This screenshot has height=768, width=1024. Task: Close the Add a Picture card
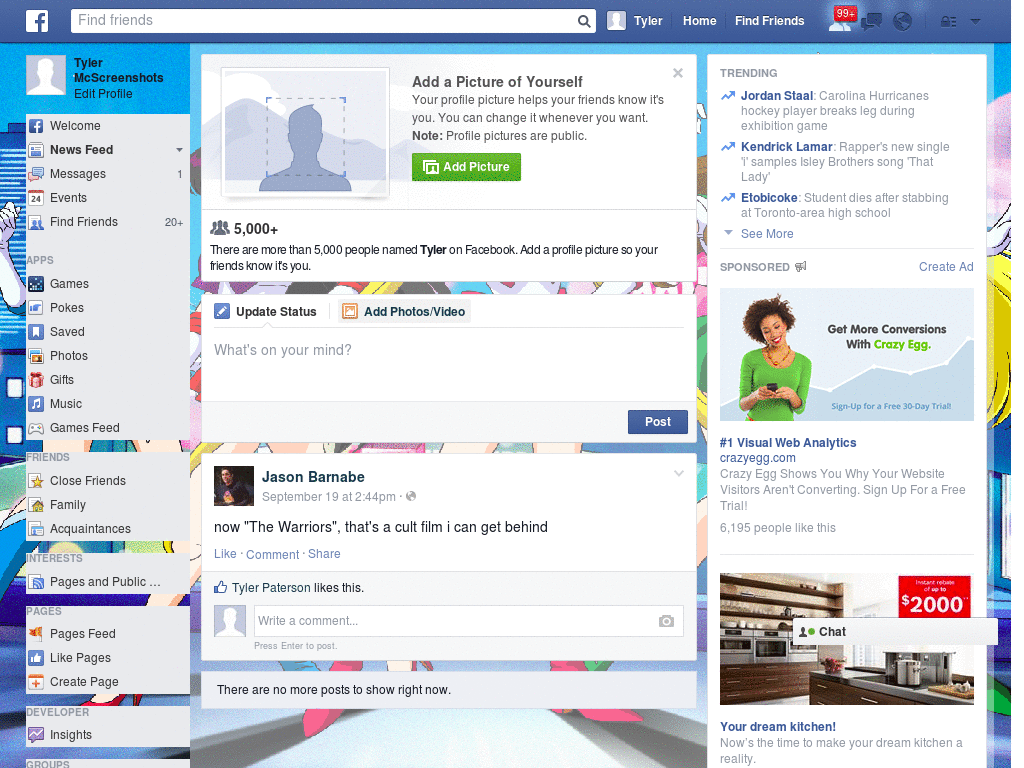(678, 73)
